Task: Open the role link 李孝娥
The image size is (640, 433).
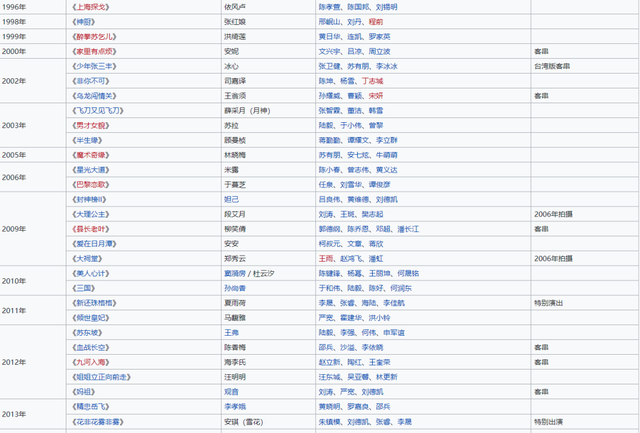Action: click(235, 406)
